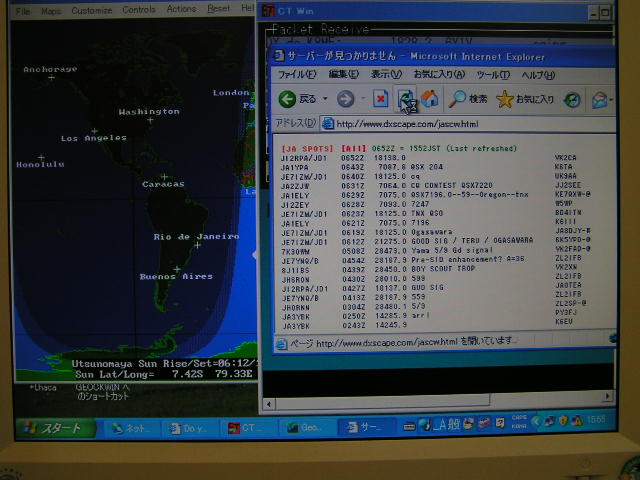The width and height of the screenshot is (640, 480).
Task: Open the ツール(T) menu
Action: pyautogui.click(x=493, y=75)
